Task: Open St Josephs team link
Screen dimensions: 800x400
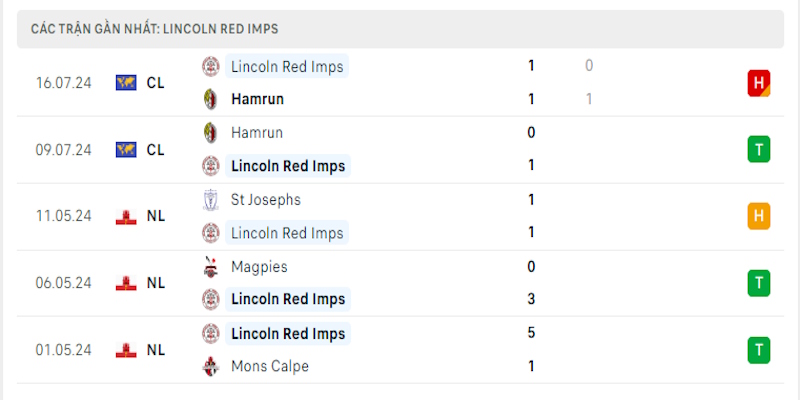Action: point(265,200)
